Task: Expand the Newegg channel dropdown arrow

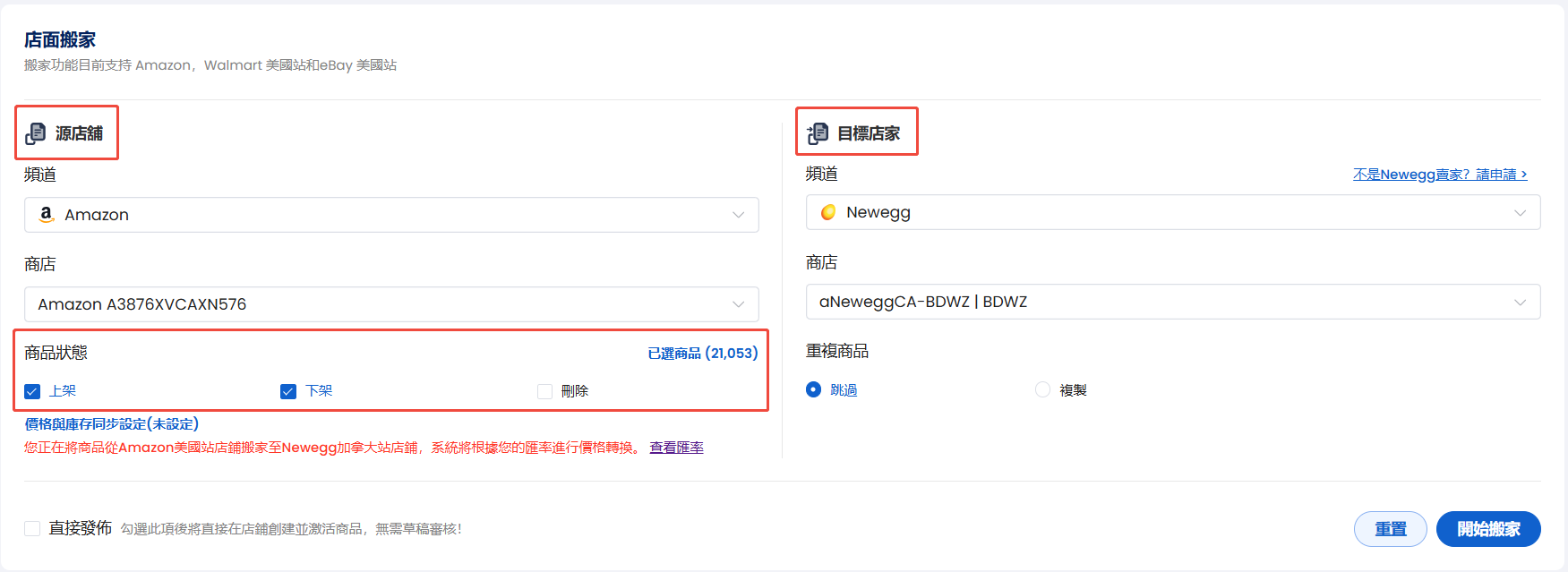Action: coord(1520,212)
